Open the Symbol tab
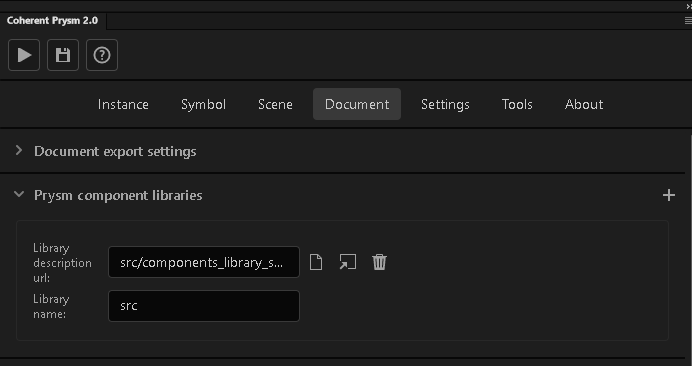 (x=203, y=104)
